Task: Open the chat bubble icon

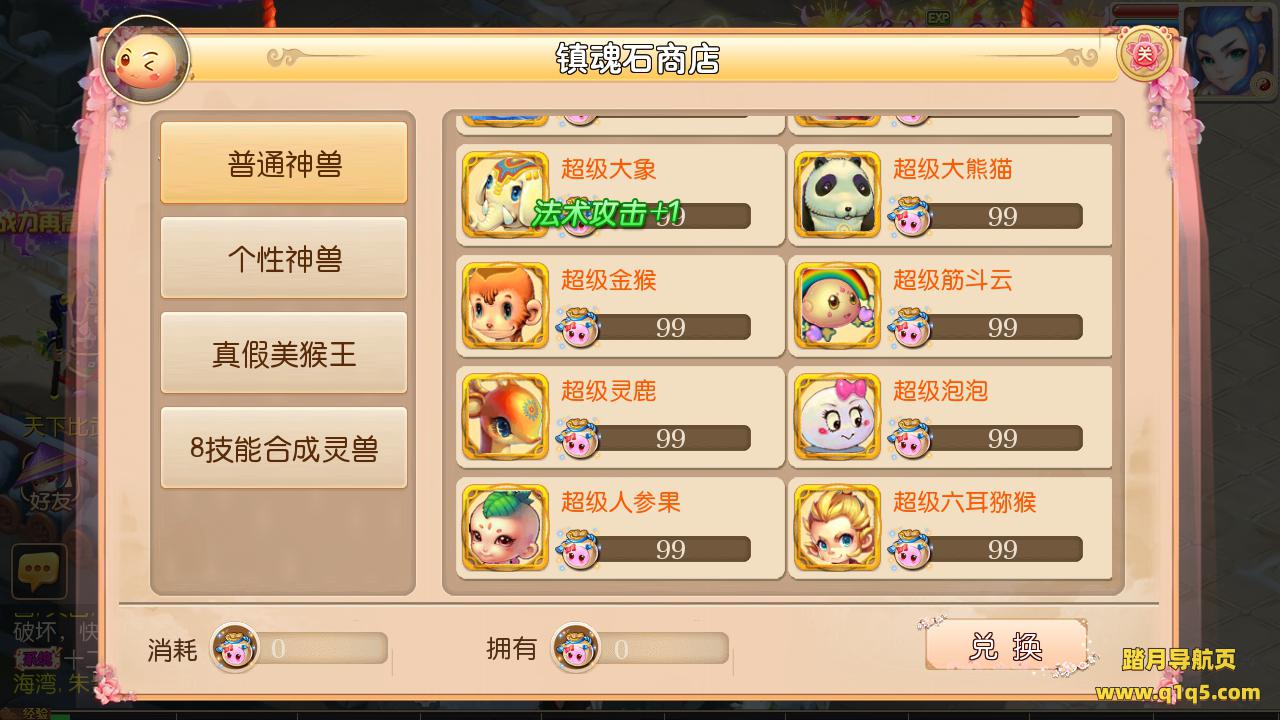Action: tap(39, 572)
